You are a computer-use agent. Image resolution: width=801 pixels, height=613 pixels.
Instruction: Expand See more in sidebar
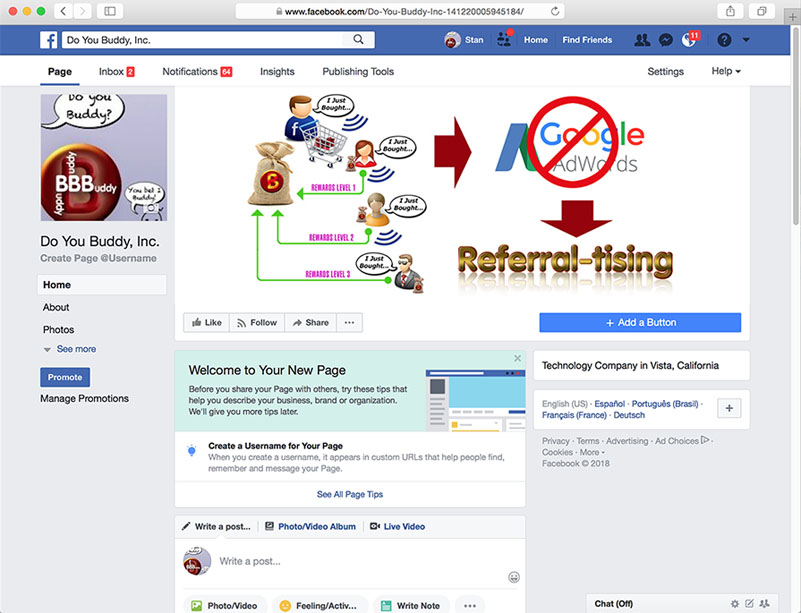[70, 349]
